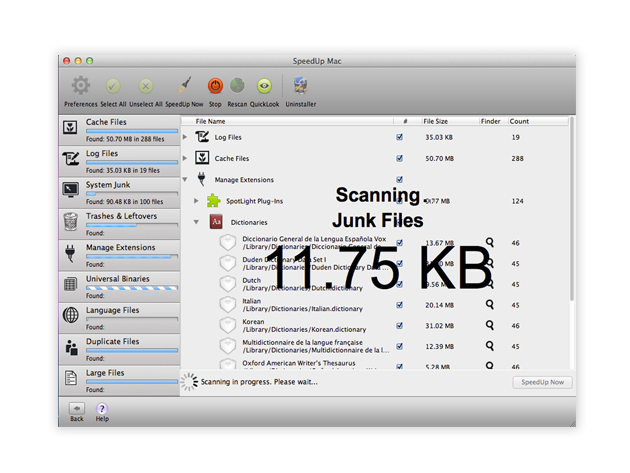Collapse the Manage Extensions group
Viewport: 630px width, 473px height.
(185, 180)
